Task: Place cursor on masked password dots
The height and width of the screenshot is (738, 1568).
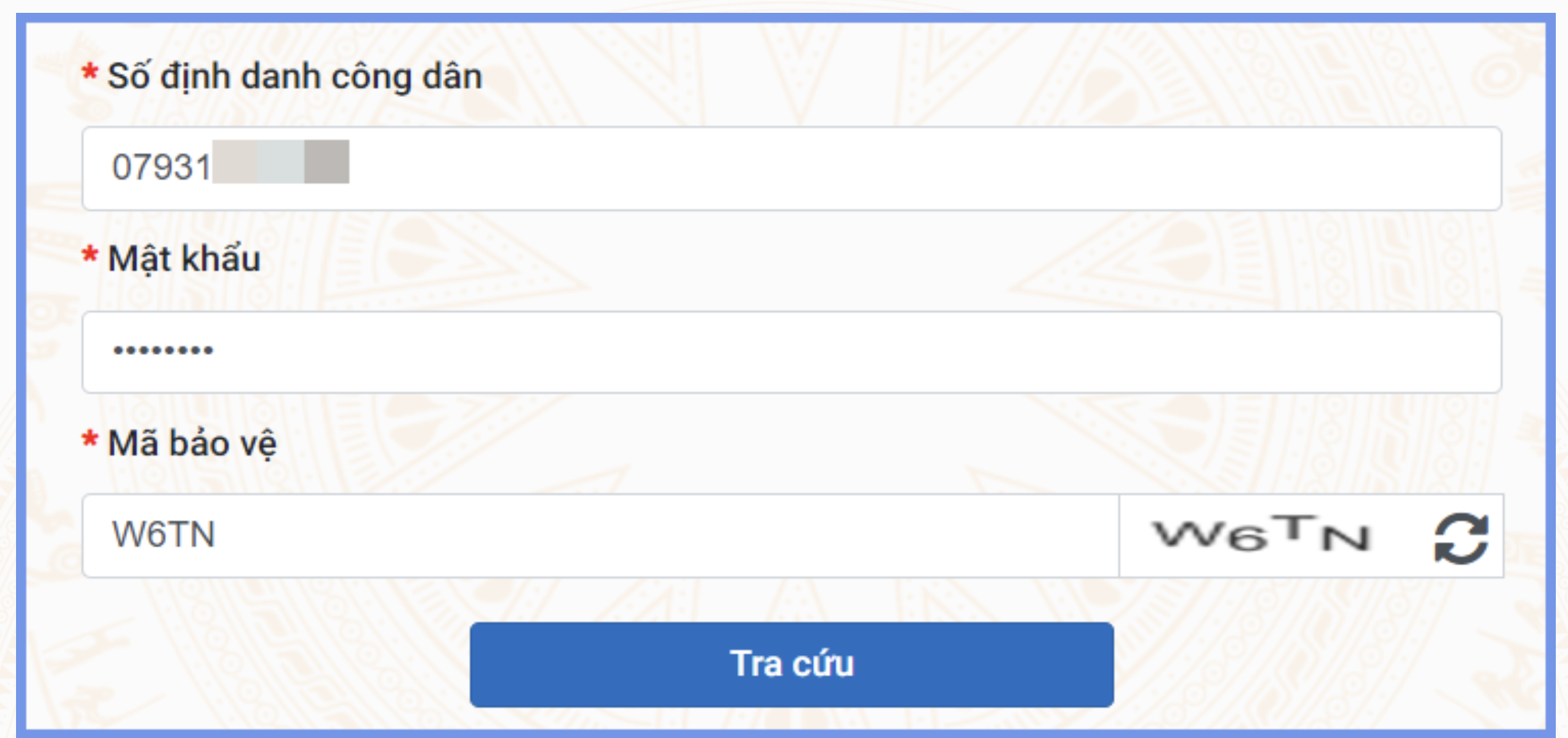Action: 163,350
